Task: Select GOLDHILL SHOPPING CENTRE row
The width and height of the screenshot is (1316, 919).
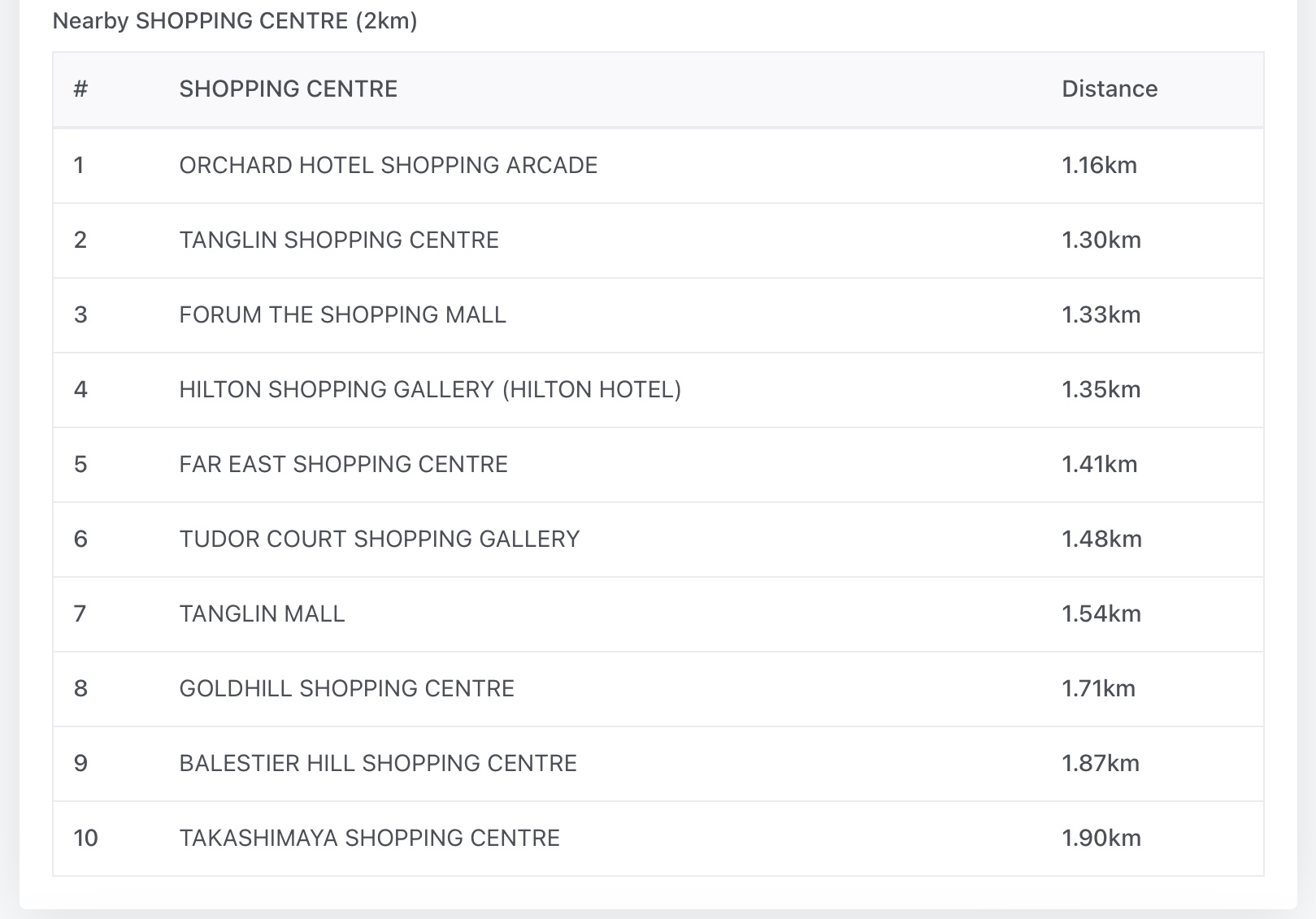Action: 346,688
